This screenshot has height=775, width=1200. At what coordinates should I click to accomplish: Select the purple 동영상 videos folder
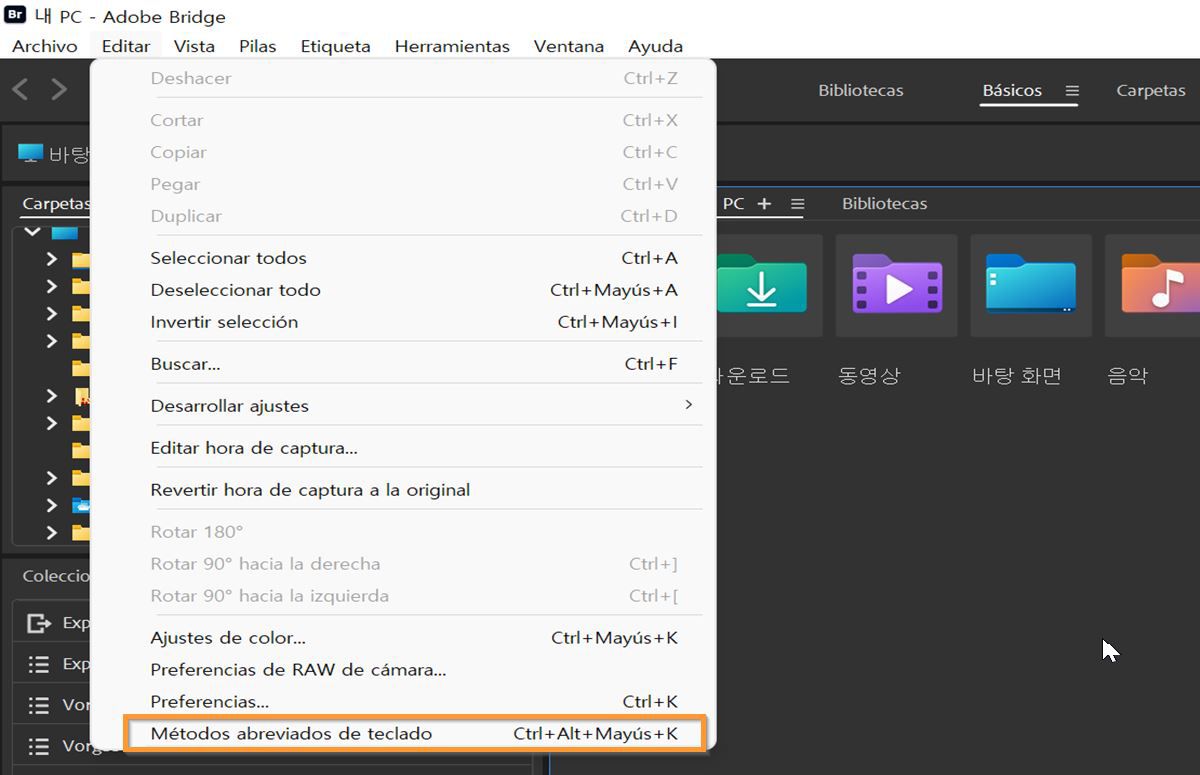coord(897,285)
